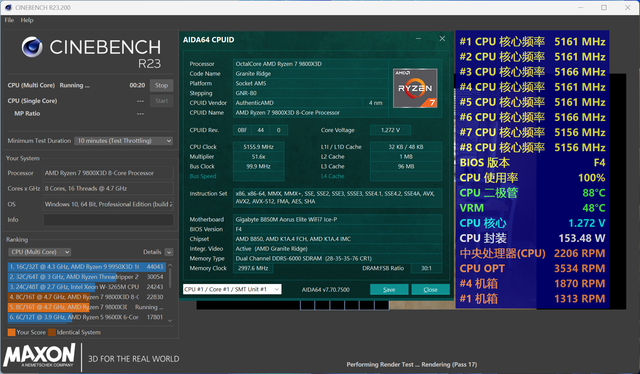Click the Info input field
Viewport: 640px width, 374px height.
coord(108,220)
